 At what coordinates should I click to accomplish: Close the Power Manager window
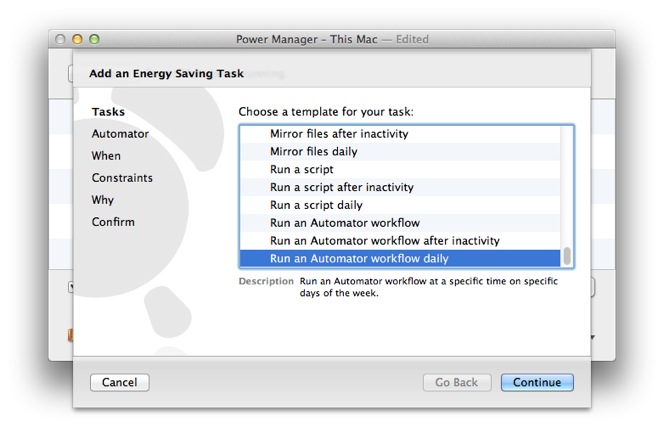[59, 39]
